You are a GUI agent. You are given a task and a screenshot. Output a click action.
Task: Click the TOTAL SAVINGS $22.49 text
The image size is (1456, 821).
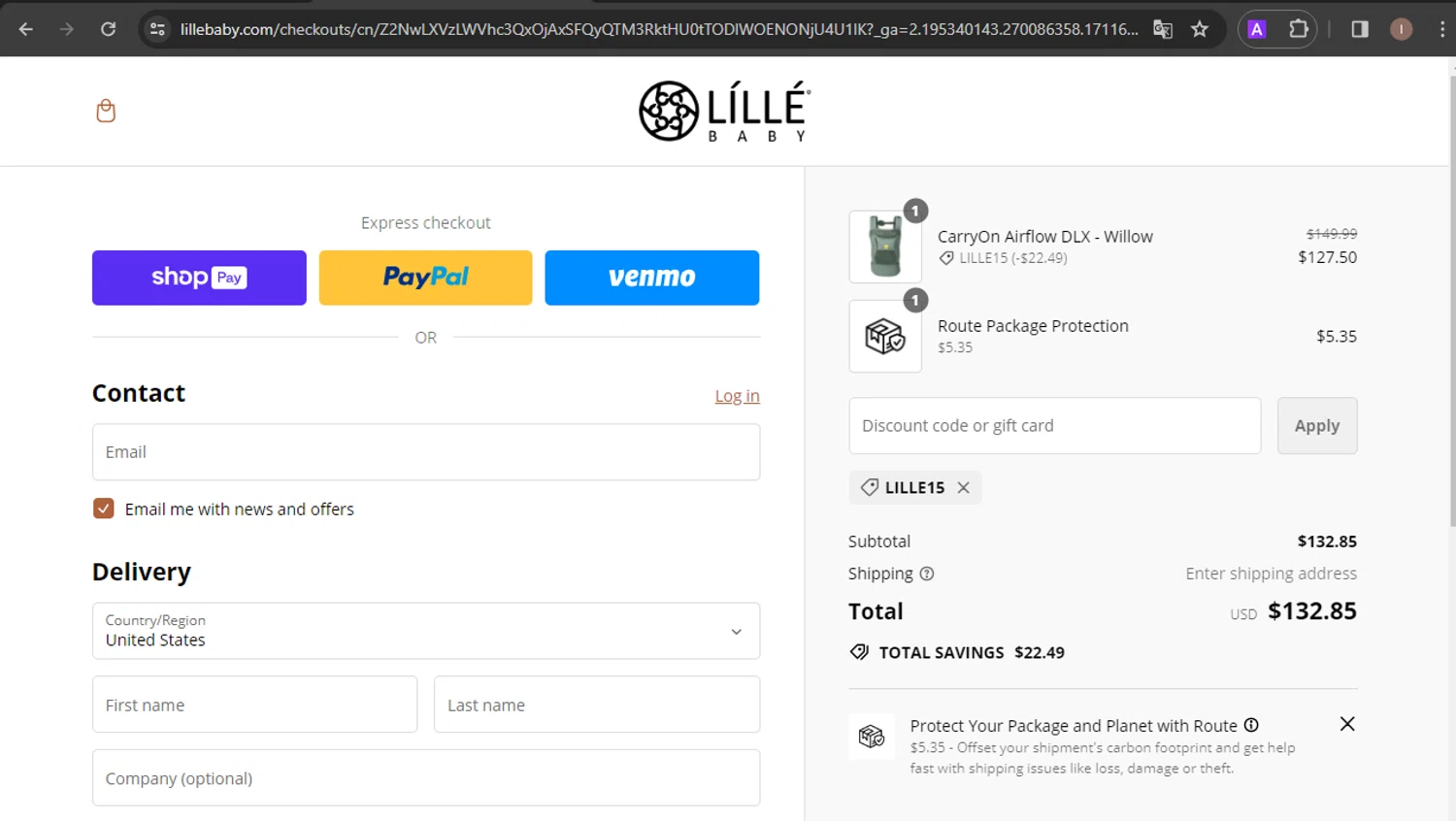972,652
